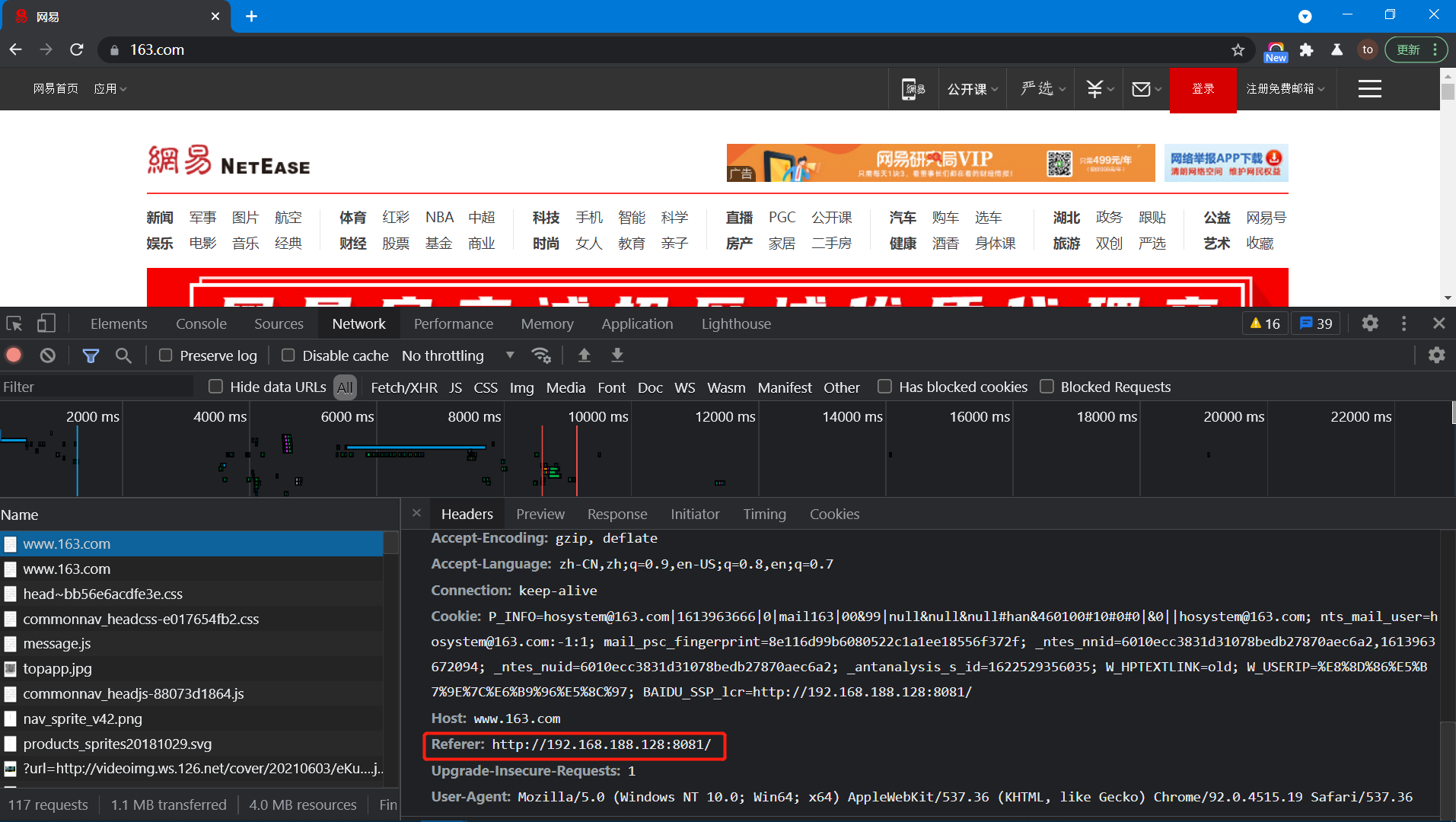The width and height of the screenshot is (1456, 822).
Task: Click the 16 warnings badge
Action: 1265,323
